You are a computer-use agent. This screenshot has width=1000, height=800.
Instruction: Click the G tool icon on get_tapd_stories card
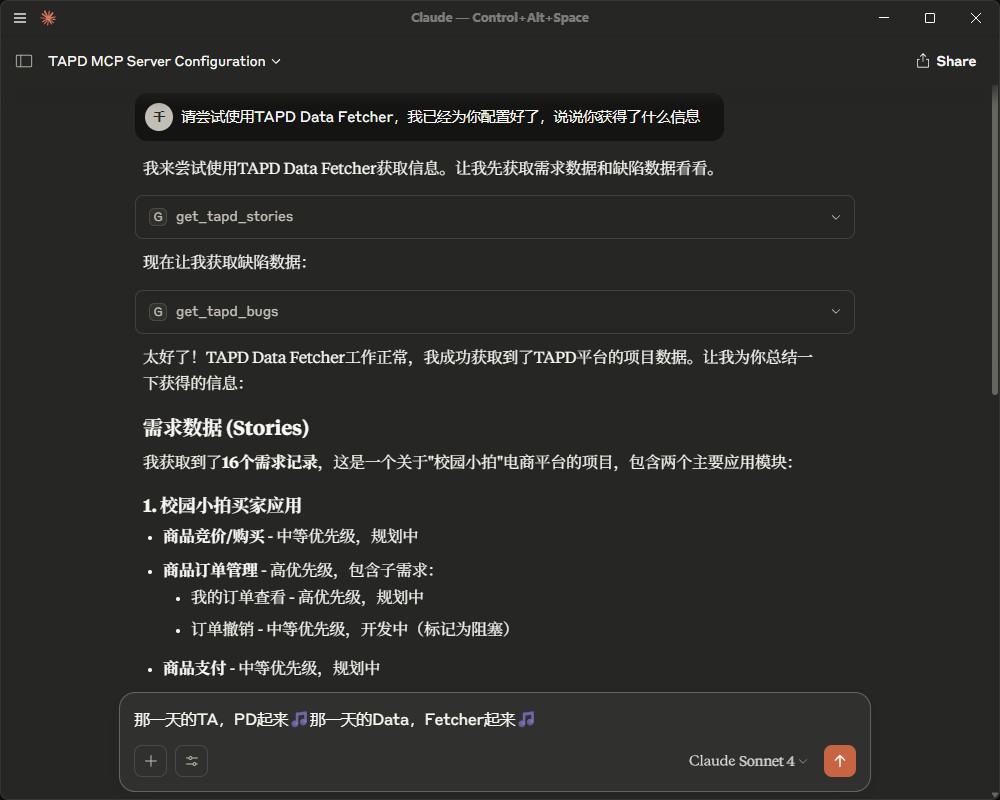(x=157, y=216)
